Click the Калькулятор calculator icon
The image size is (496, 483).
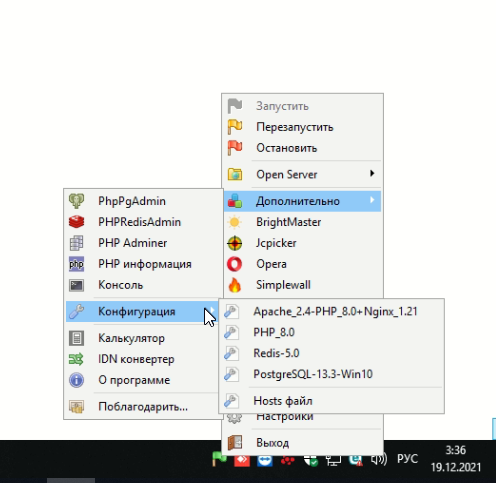[x=76, y=338]
